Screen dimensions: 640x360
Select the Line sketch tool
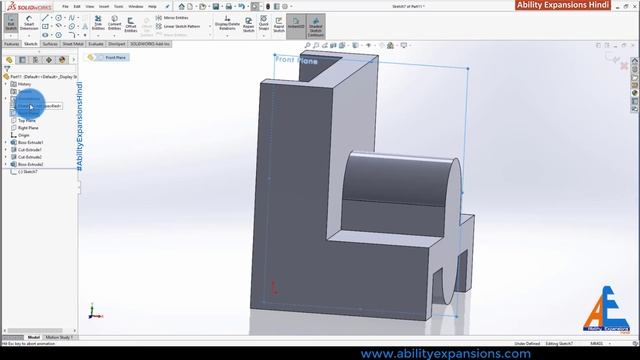point(45,18)
